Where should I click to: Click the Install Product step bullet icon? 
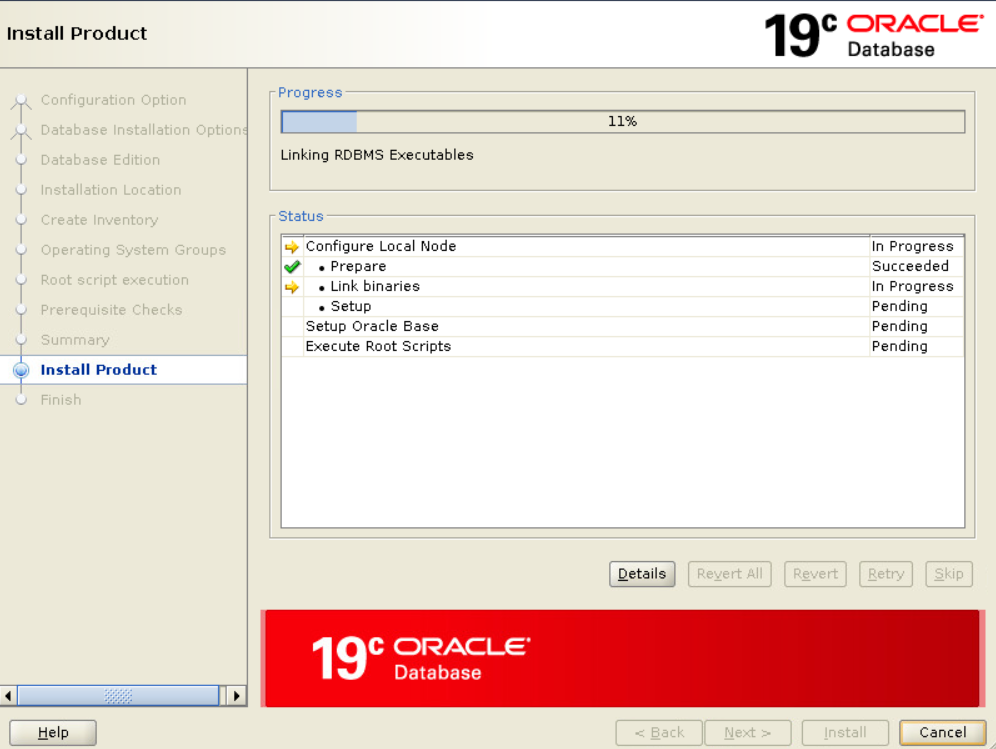click(x=21, y=370)
